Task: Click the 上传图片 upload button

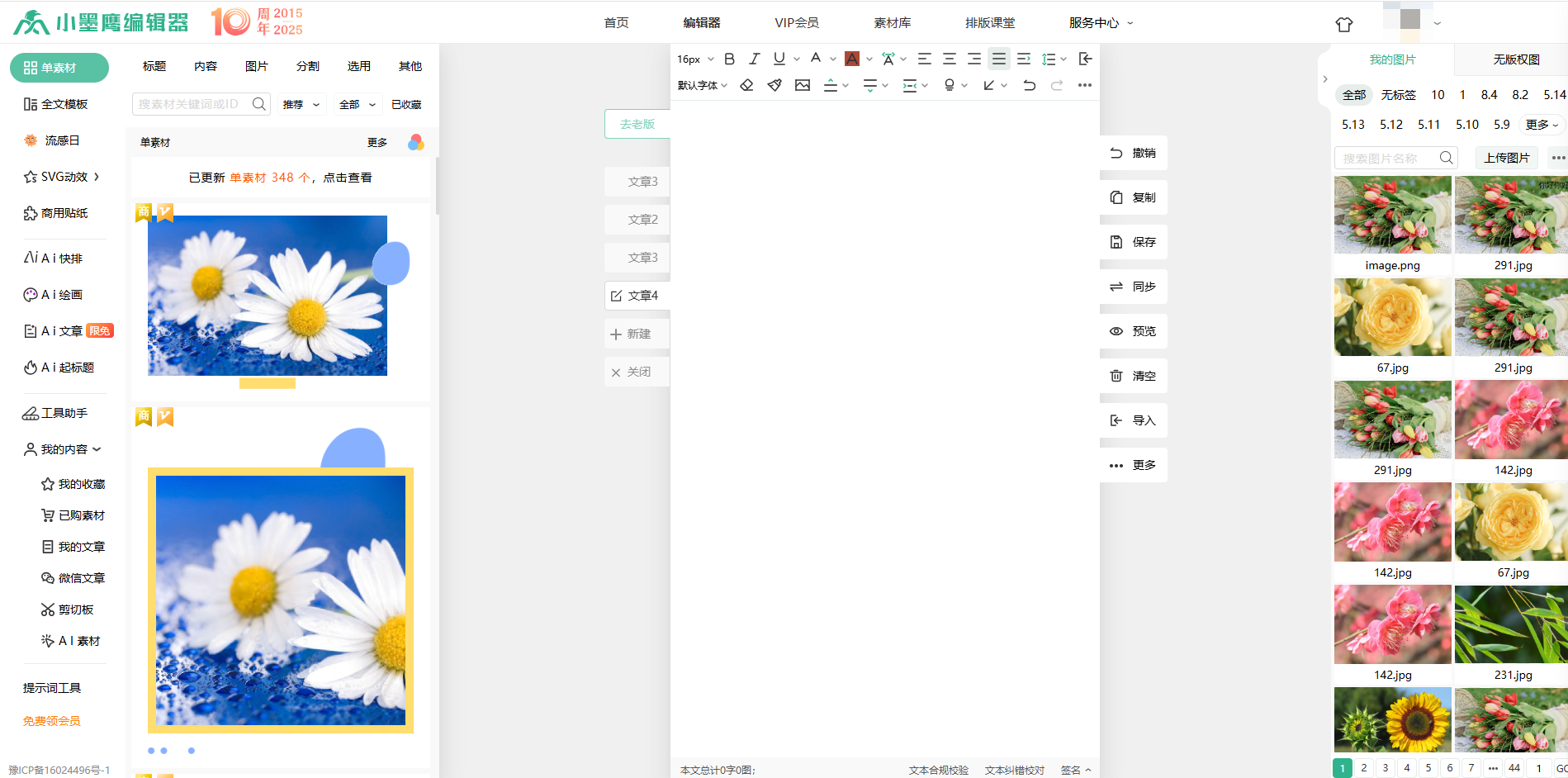Action: coord(1506,157)
